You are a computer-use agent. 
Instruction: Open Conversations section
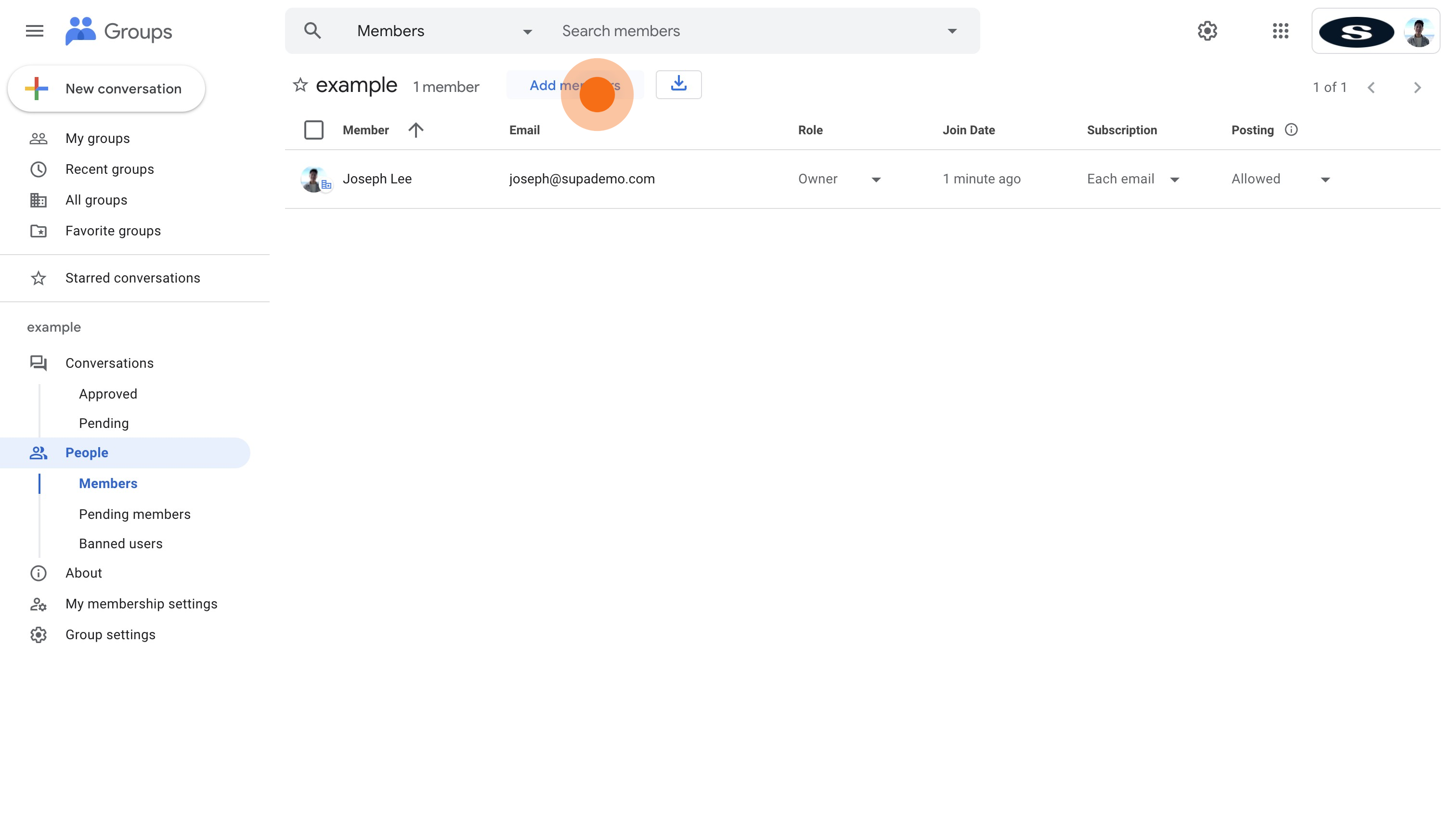point(109,362)
